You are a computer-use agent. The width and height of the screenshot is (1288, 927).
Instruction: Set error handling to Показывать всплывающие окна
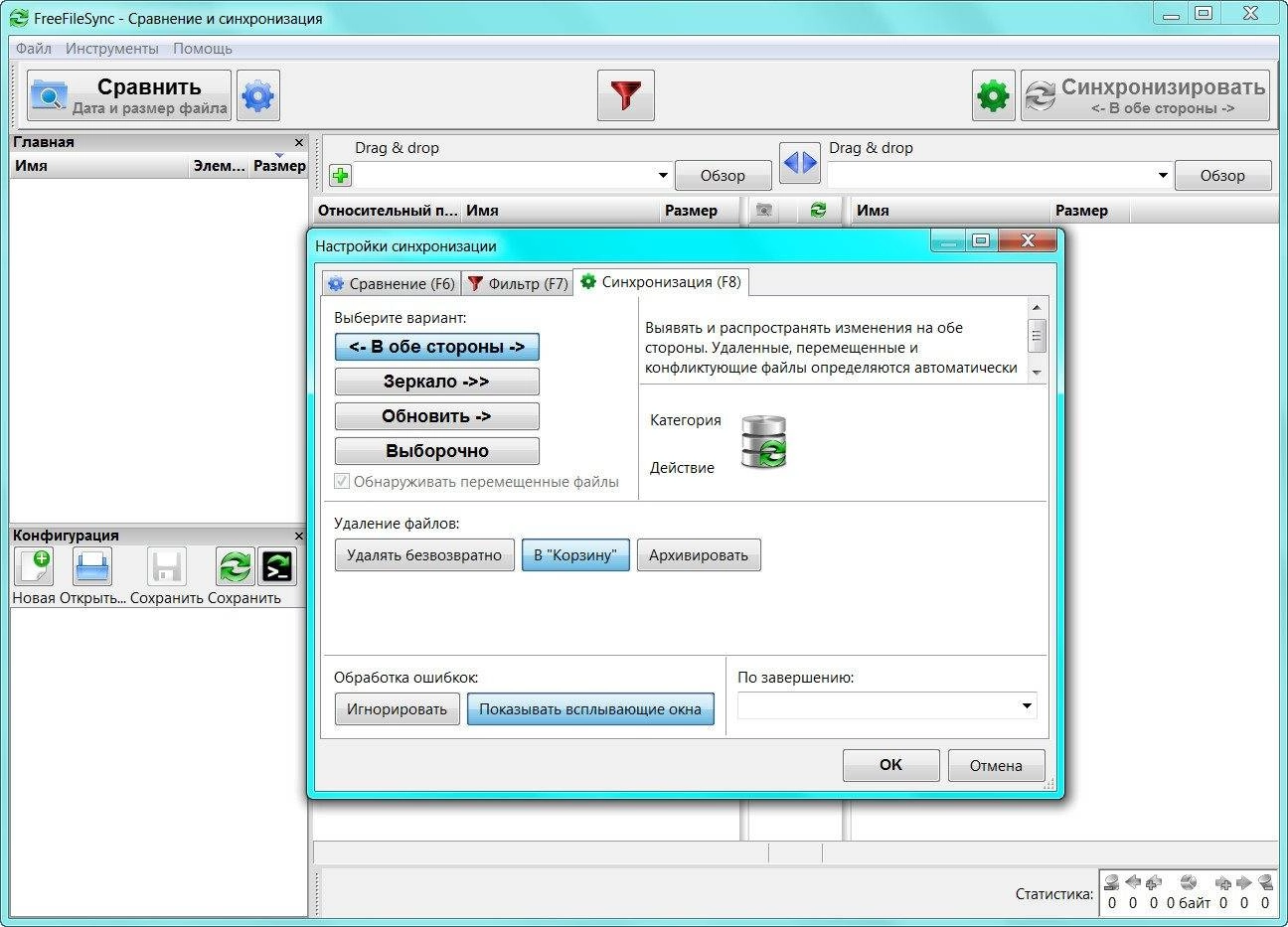click(x=590, y=709)
